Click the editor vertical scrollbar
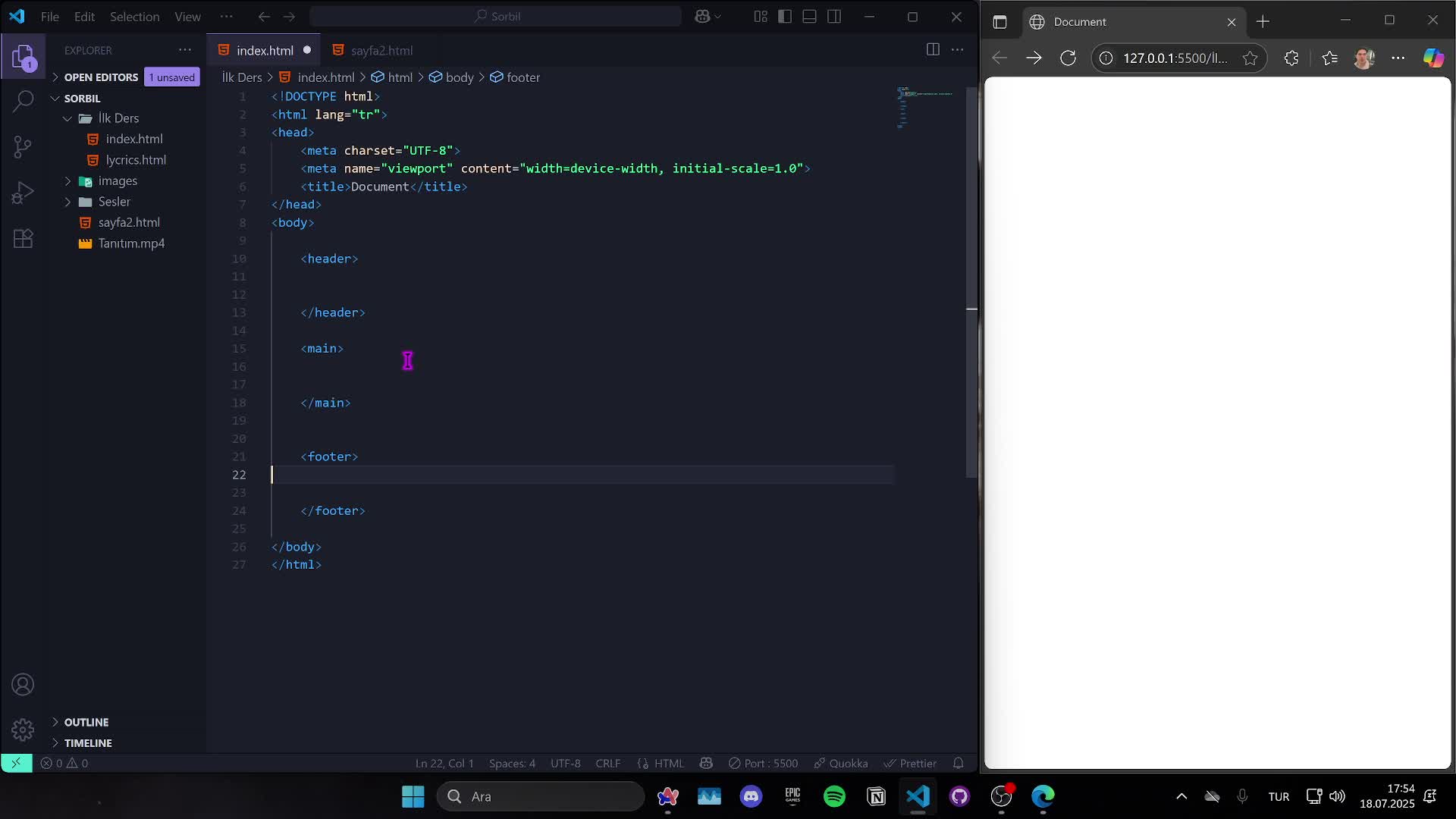The width and height of the screenshot is (1456, 819). point(971,282)
